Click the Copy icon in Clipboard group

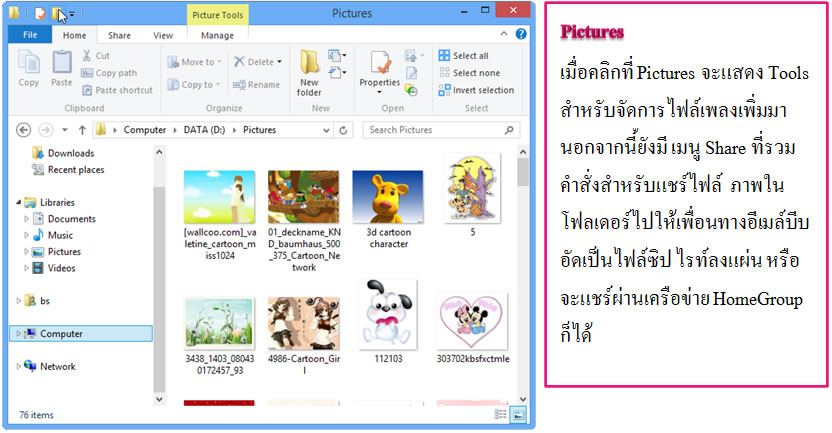(x=29, y=68)
